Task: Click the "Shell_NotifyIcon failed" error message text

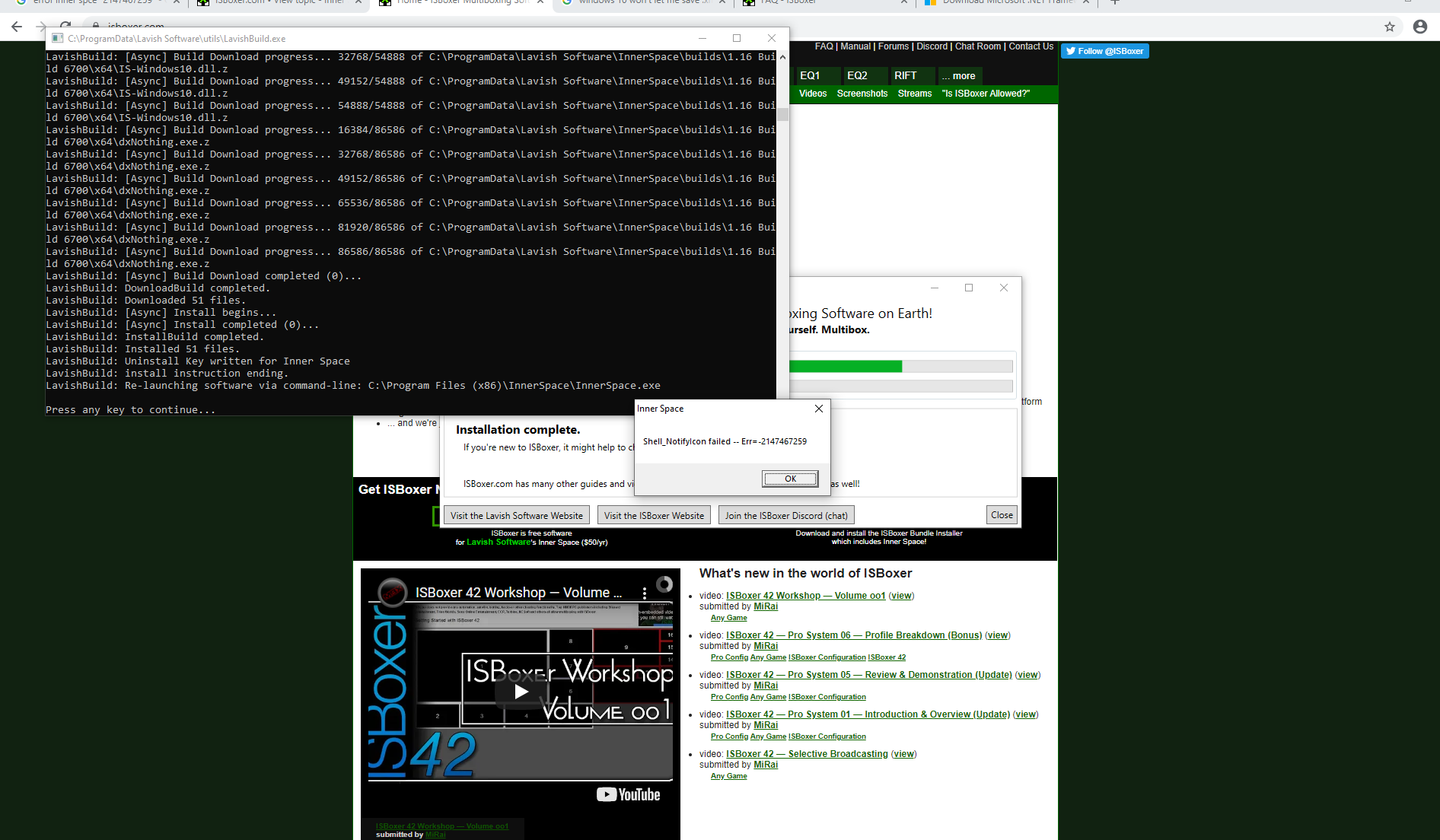Action: click(x=725, y=441)
